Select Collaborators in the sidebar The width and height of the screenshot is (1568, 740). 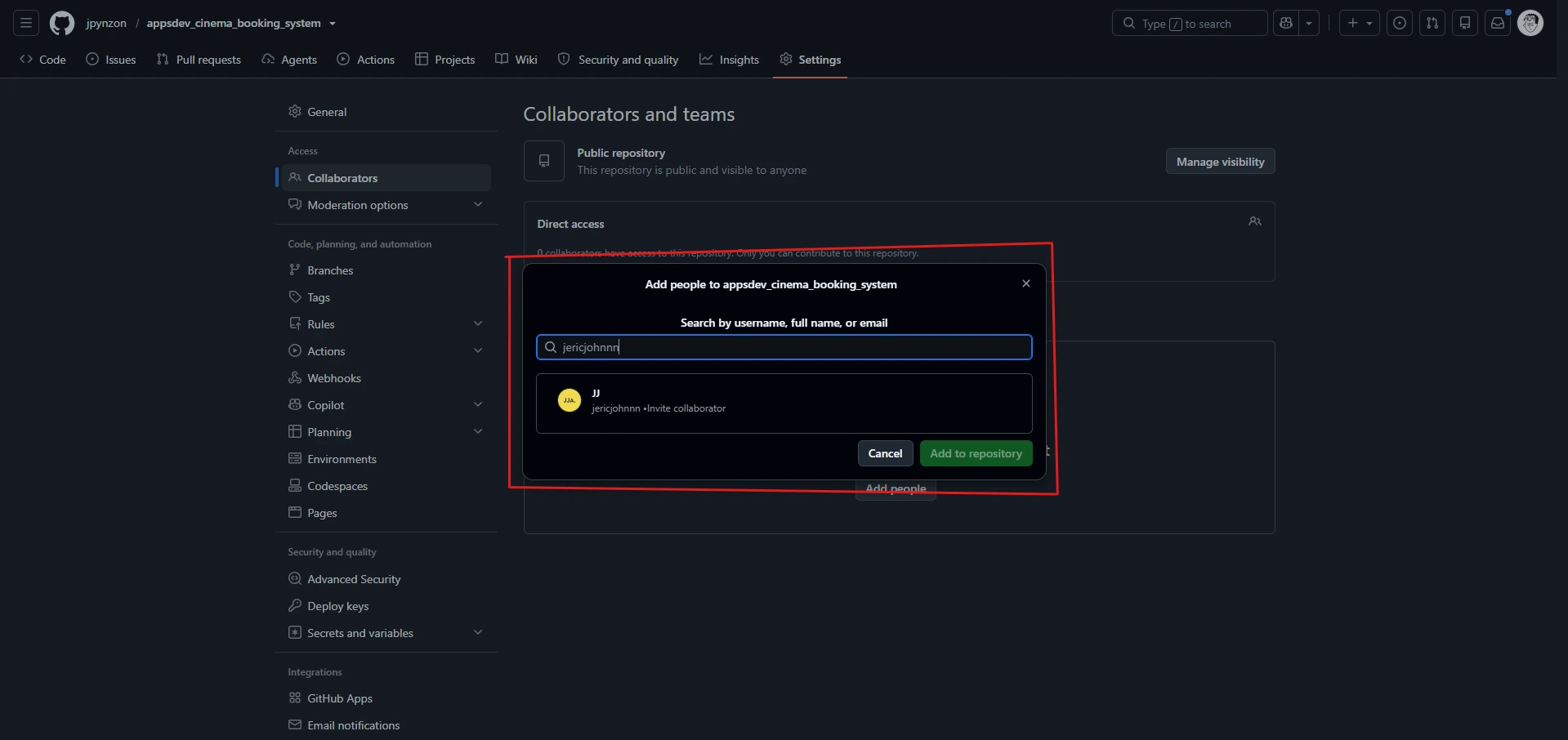[x=386, y=178]
